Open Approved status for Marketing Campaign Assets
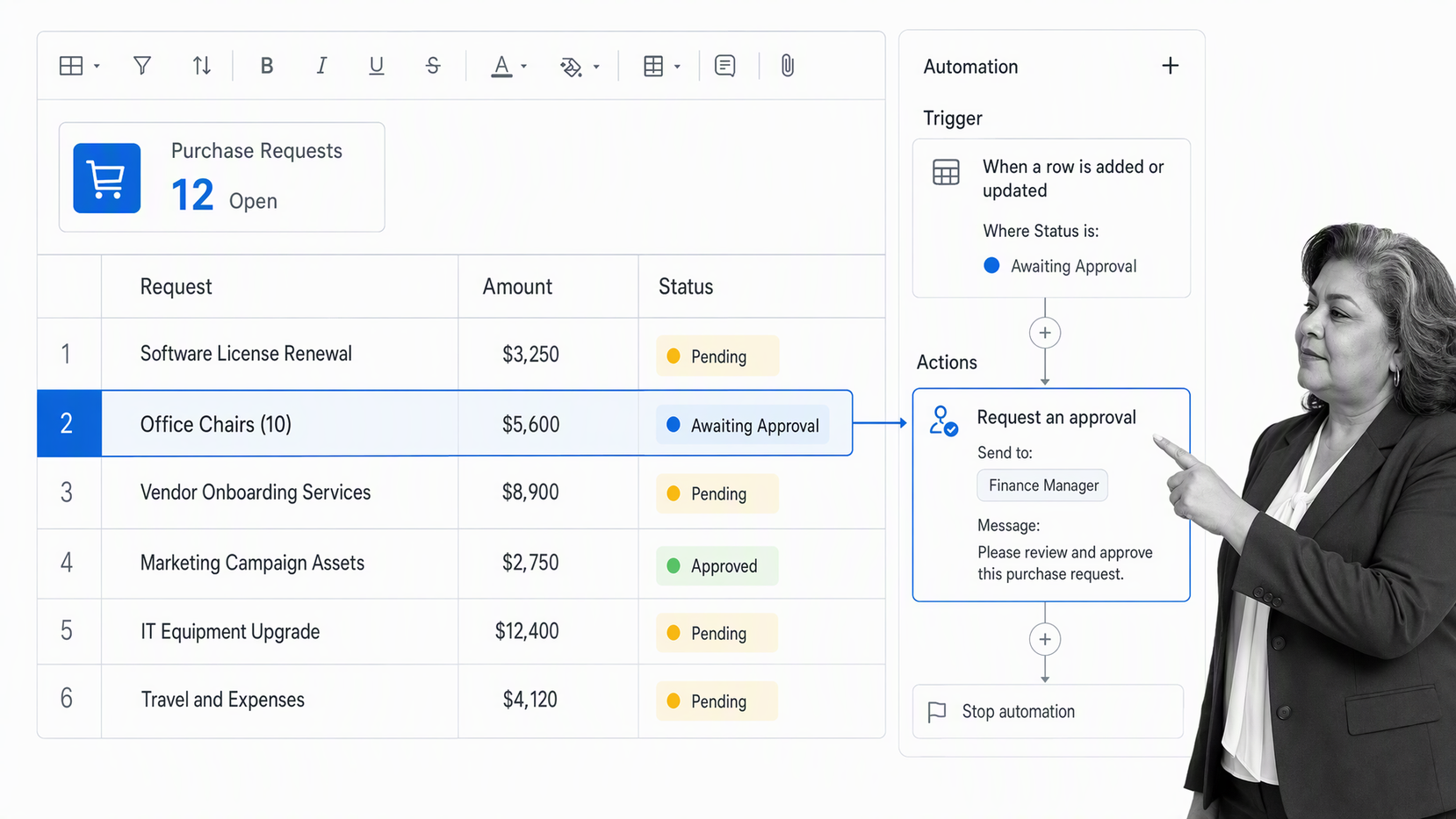 point(717,565)
